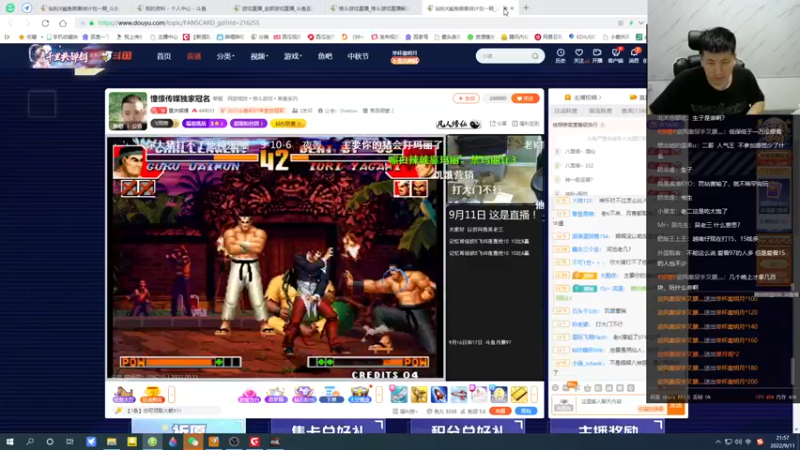Open File Explorer from taskbar
Viewport: 800px width, 450px height.
coord(111,441)
